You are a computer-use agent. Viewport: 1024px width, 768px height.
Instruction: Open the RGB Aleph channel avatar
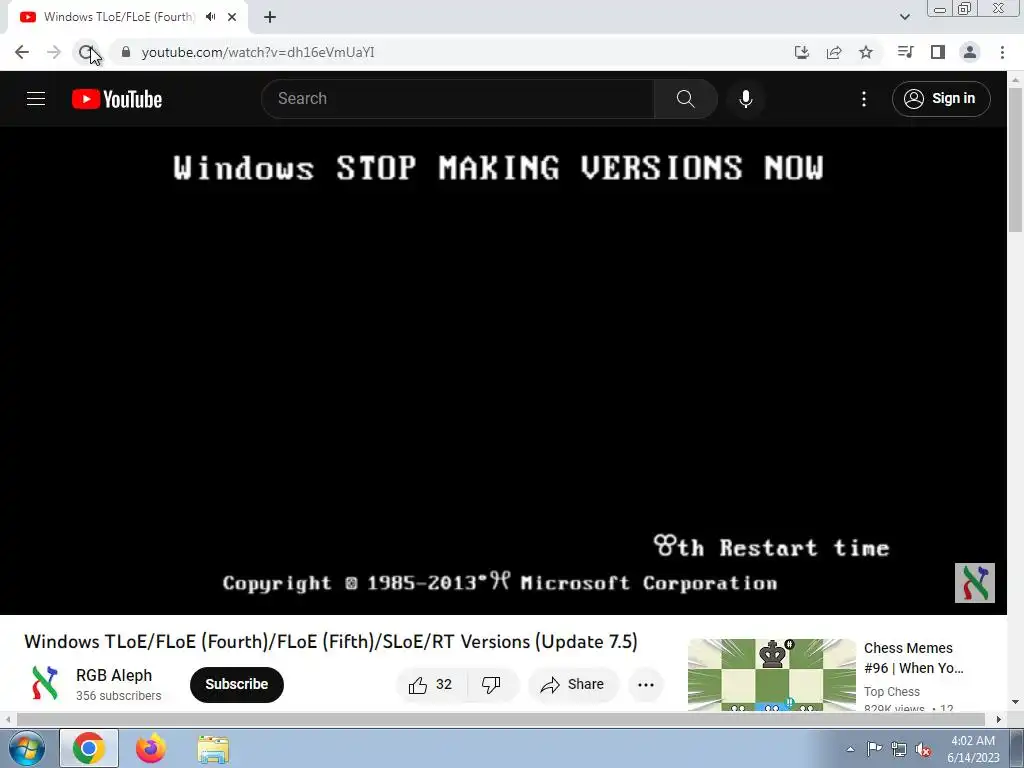coord(45,684)
